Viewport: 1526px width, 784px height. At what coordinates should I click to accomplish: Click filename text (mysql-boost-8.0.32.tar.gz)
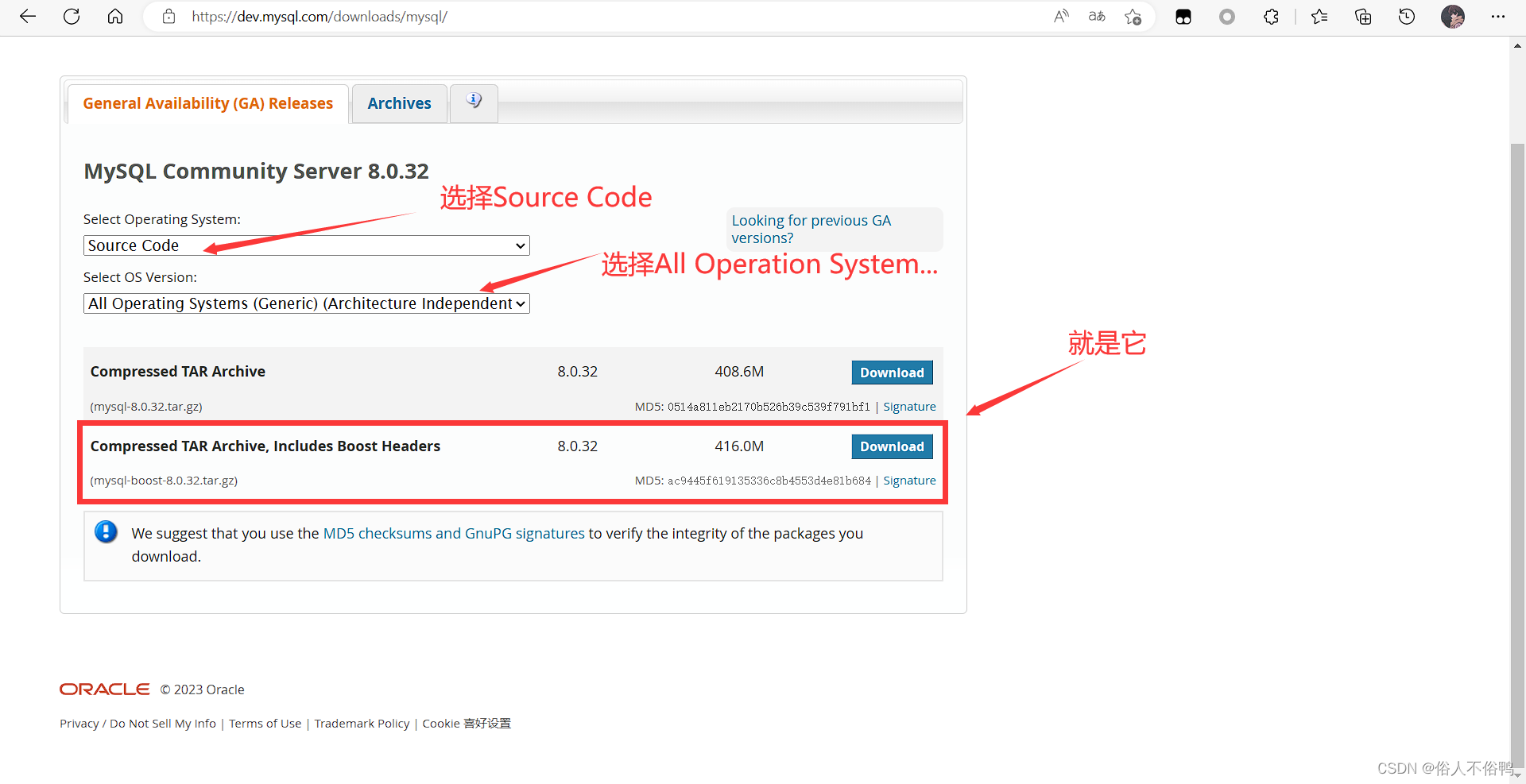pos(164,481)
